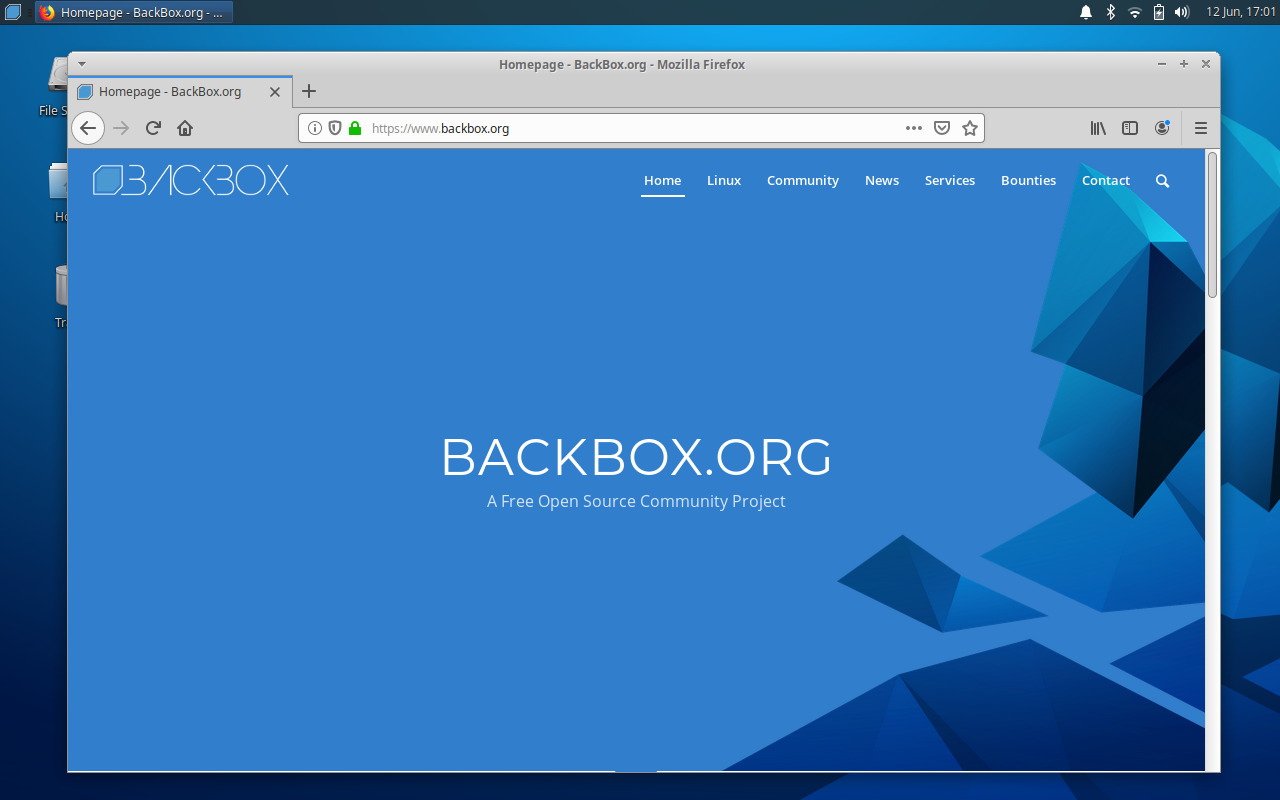1280x800 pixels.
Task: Click the forward navigation arrow
Action: 121,128
